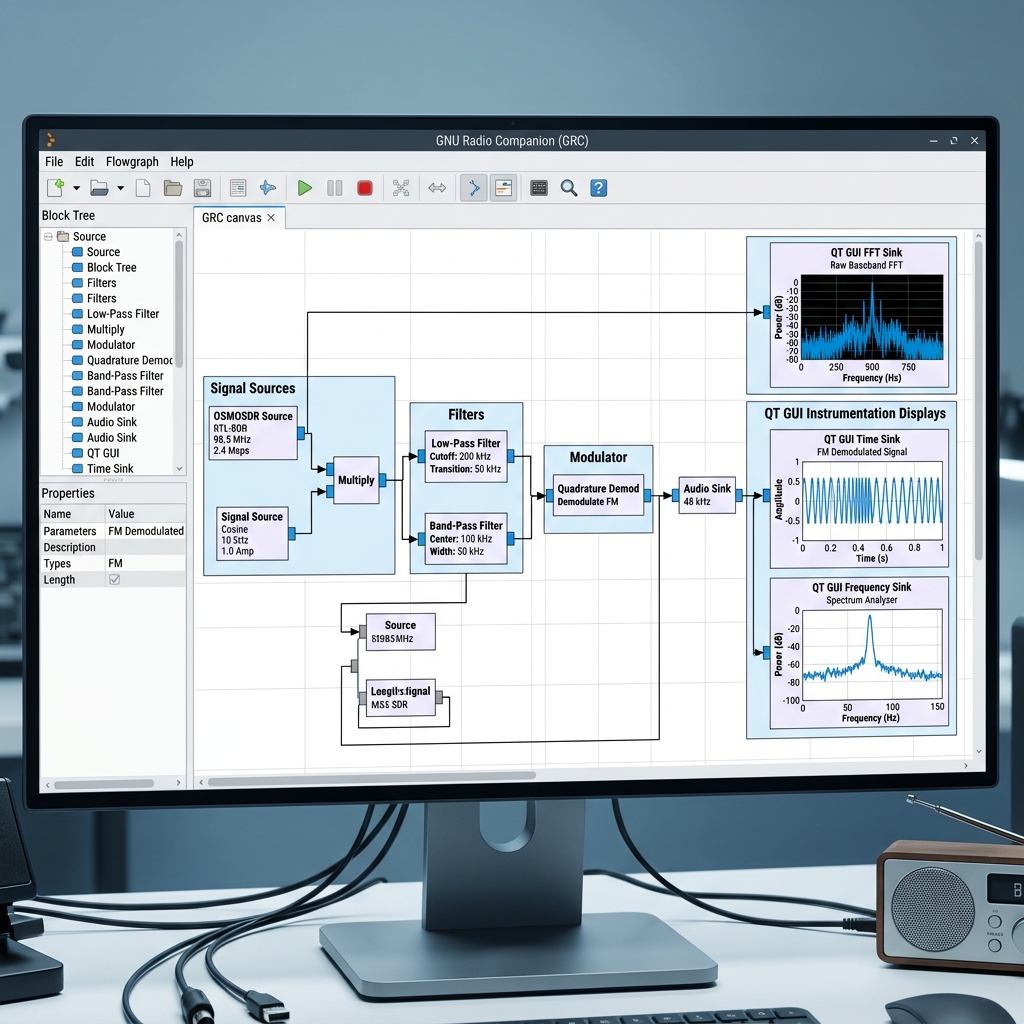Open the File menu

54,161
